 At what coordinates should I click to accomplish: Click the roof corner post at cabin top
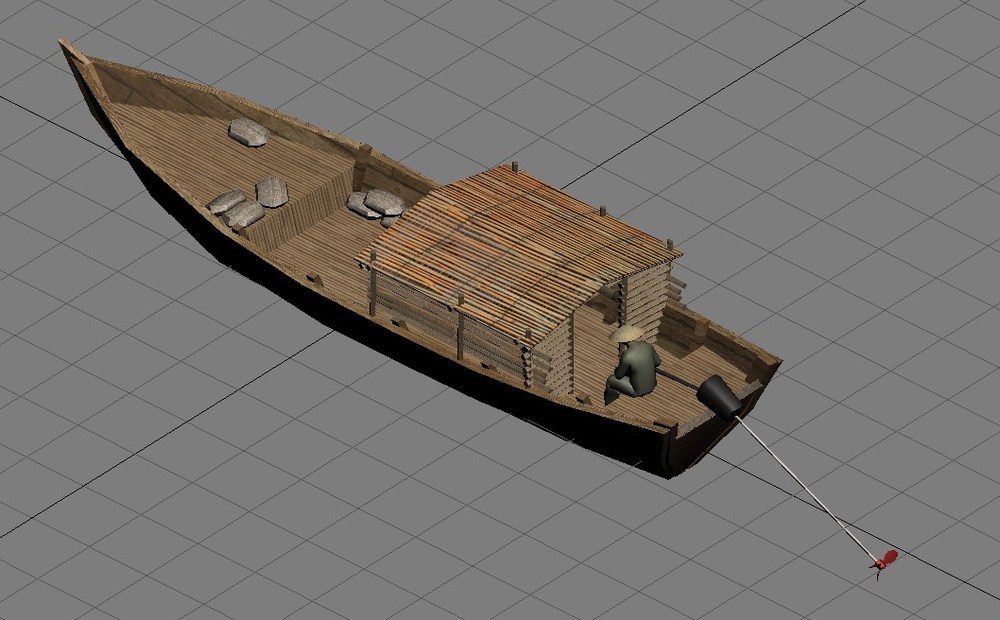pos(514,167)
